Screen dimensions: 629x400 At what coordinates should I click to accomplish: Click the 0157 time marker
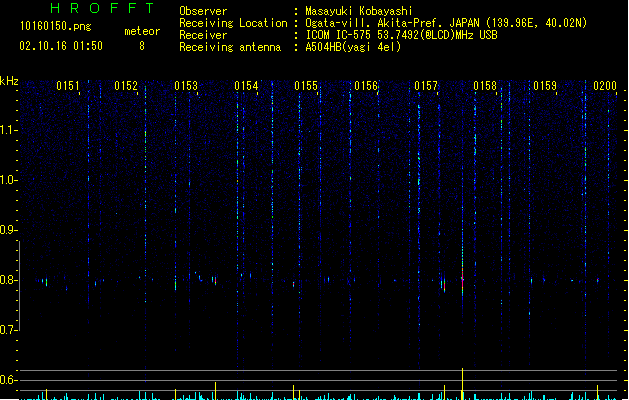click(x=426, y=86)
